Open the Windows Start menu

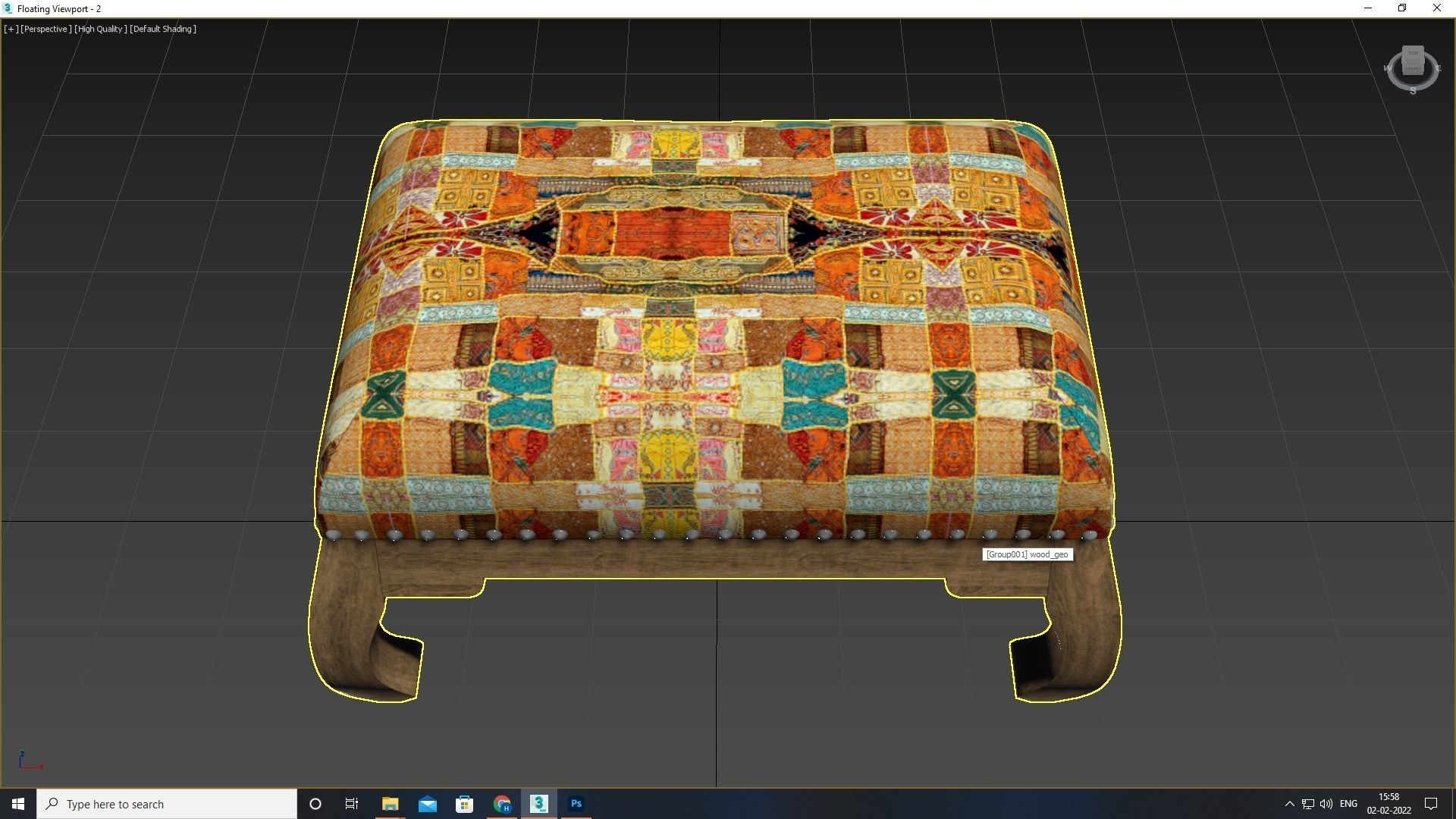(18, 804)
